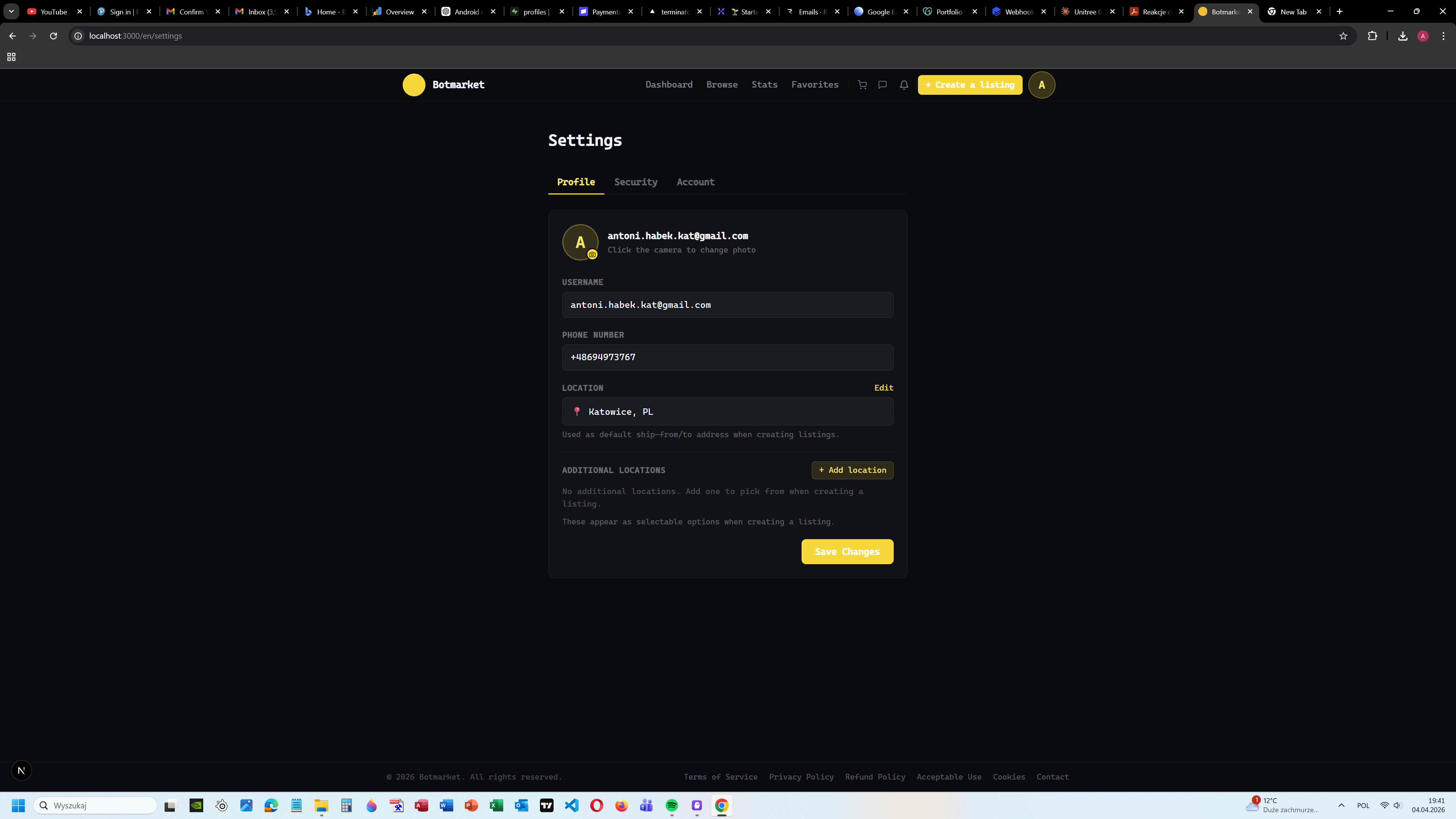This screenshot has width=1456, height=819.
Task: Click Save Changes button
Action: [x=847, y=552]
